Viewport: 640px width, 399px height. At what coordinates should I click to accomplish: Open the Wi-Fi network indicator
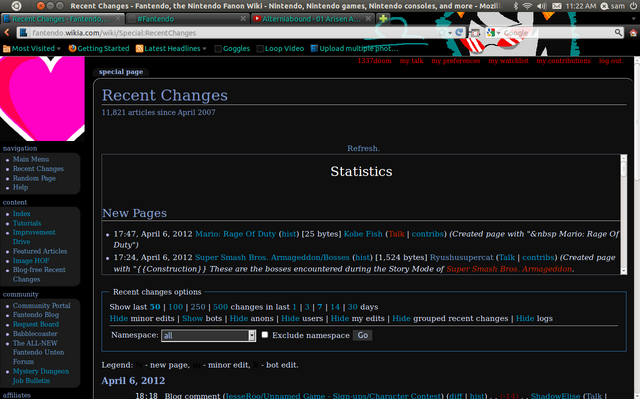coord(527,6)
